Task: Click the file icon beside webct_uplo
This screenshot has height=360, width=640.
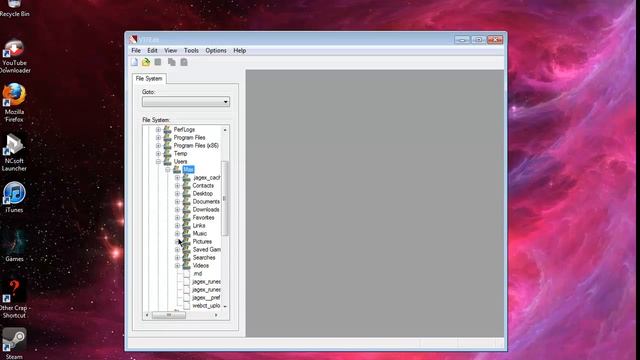Action: [187, 305]
